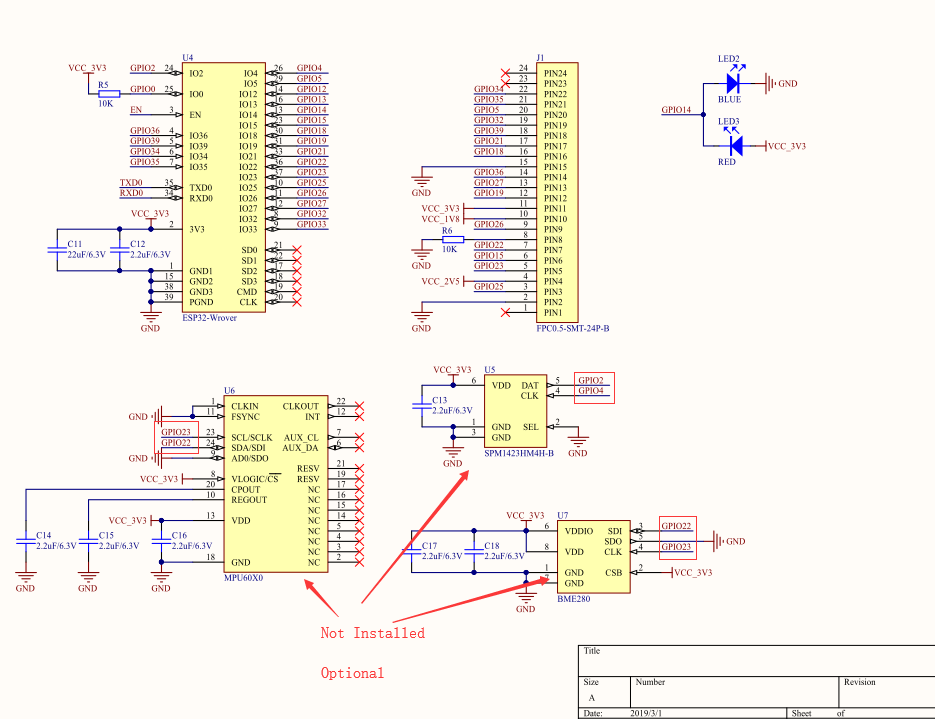
Task: Click the VCC_1V8 power label near J1
Action: coord(441,219)
